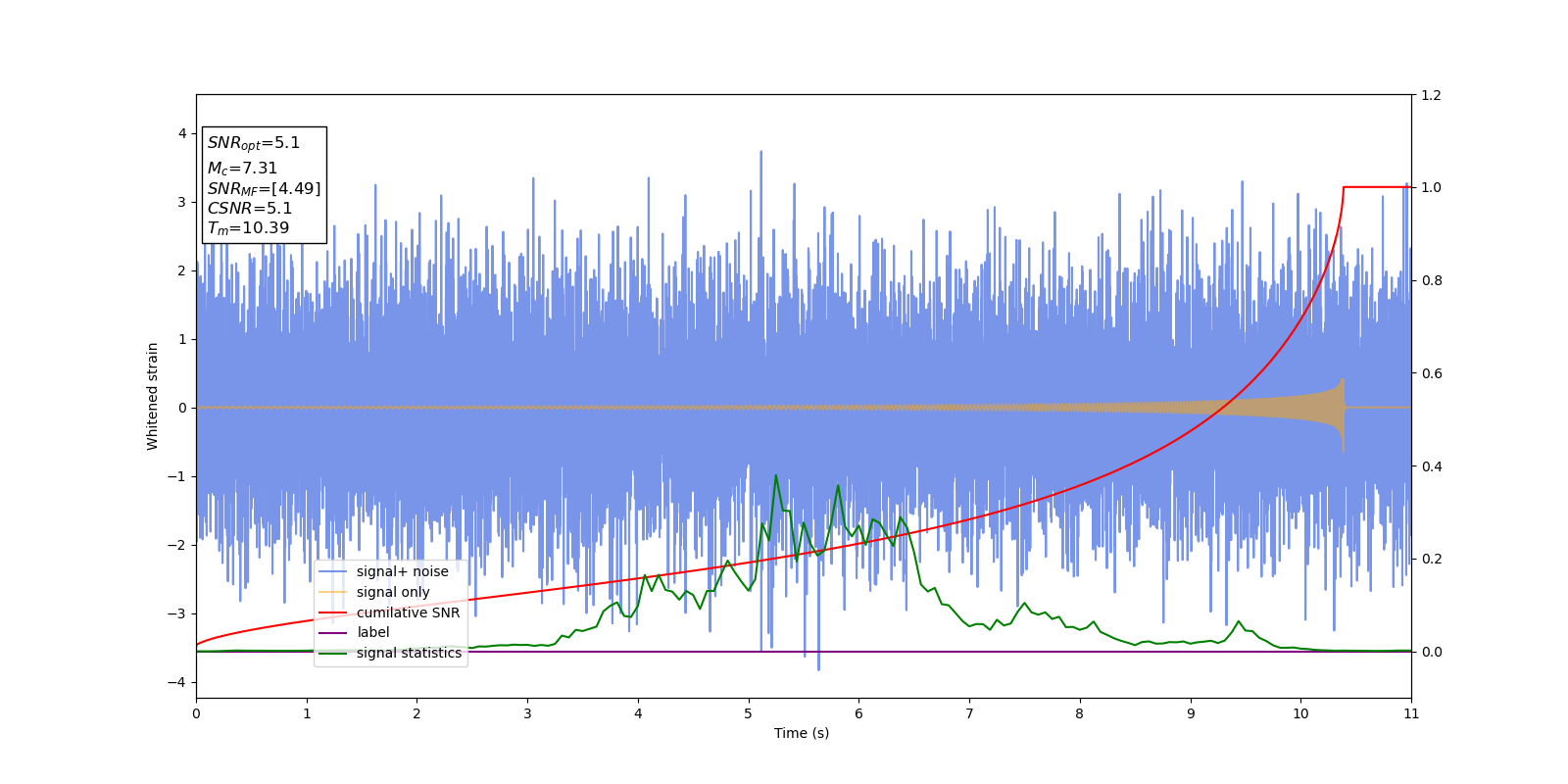Click the Mc=7.31 annotation text
The width and height of the screenshot is (1568, 784).
[x=242, y=169]
